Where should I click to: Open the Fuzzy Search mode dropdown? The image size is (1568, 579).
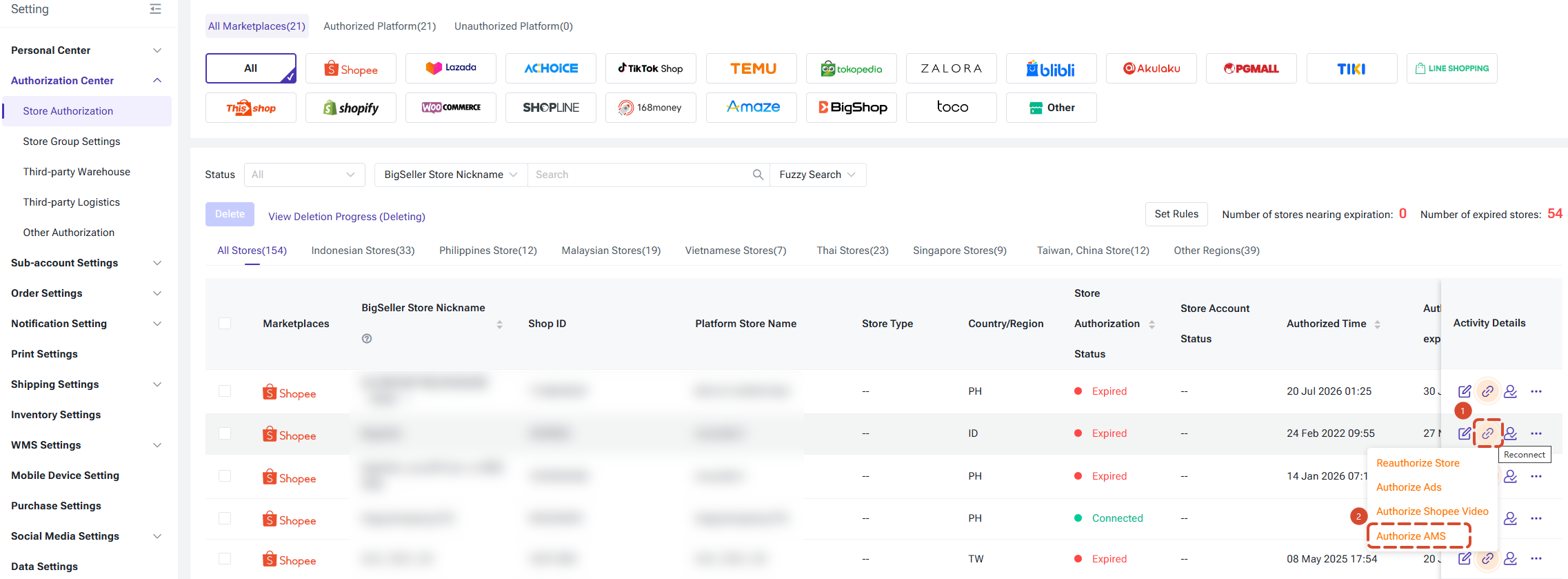click(818, 175)
